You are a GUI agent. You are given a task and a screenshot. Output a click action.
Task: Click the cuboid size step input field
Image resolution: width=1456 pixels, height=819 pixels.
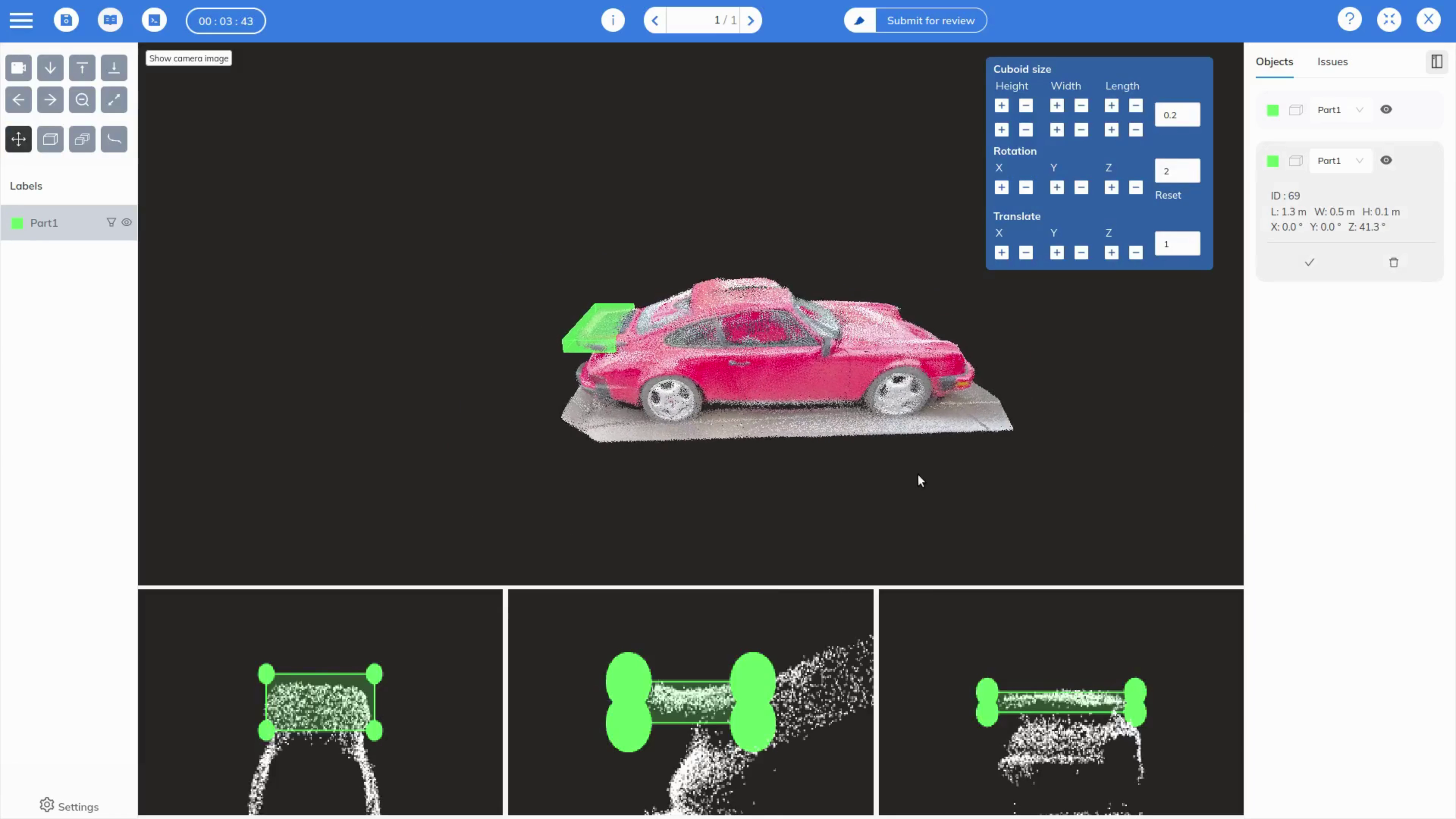click(x=1177, y=115)
